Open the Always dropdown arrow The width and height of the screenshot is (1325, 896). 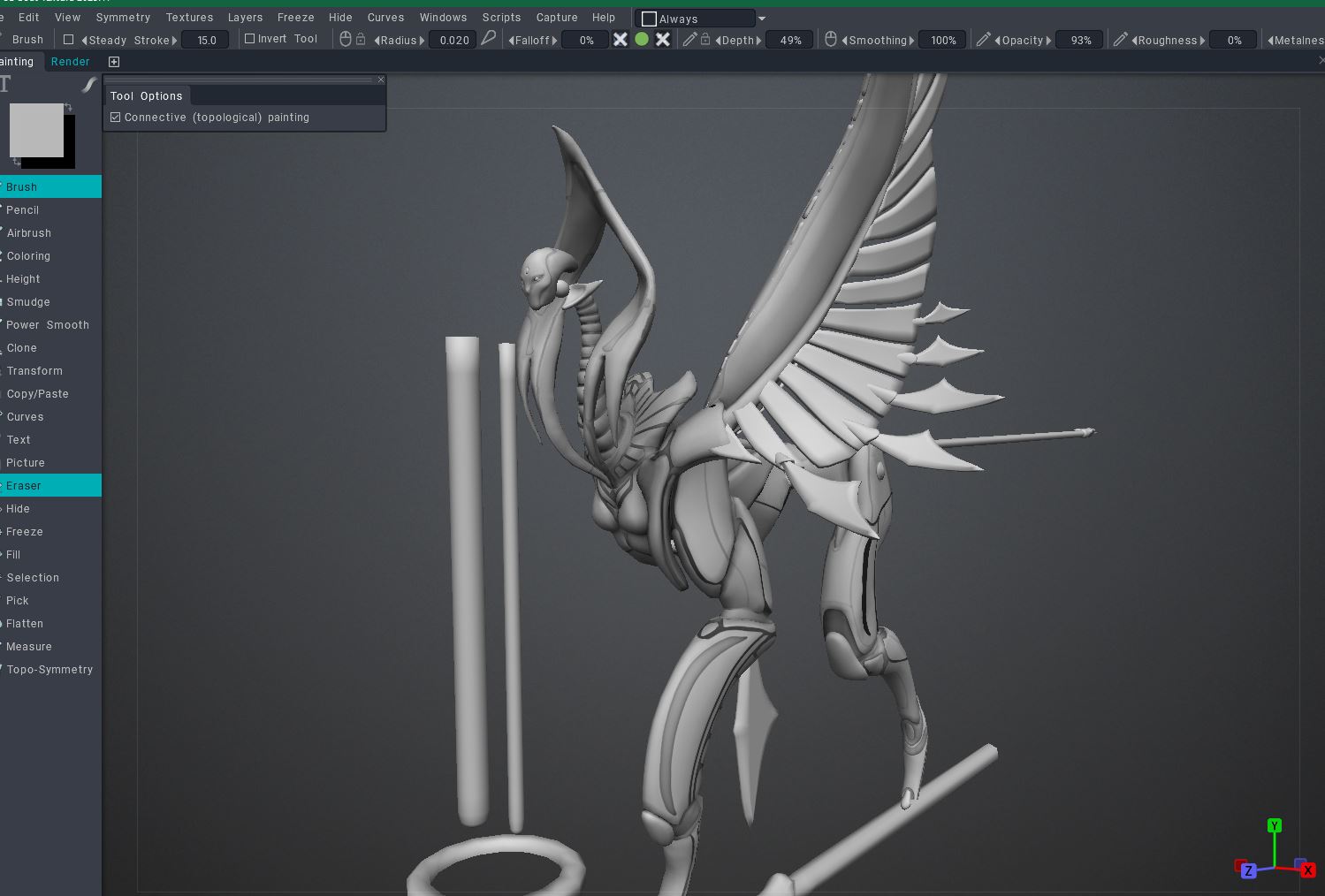[762, 19]
